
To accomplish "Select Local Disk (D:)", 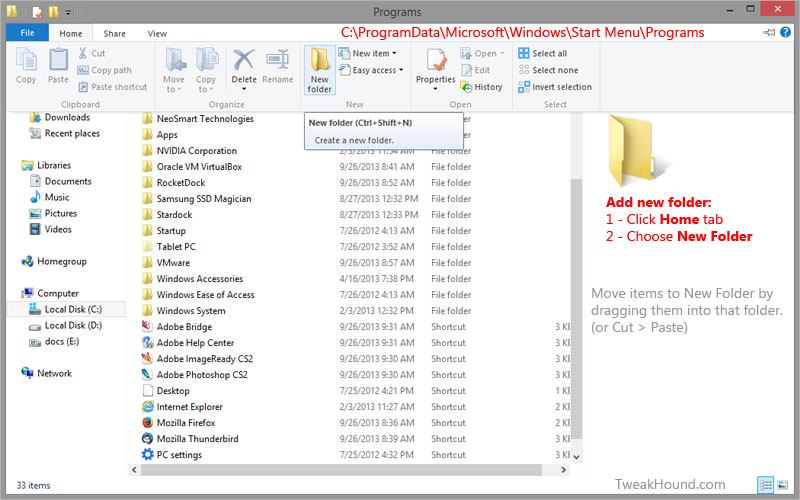I will point(65,326).
